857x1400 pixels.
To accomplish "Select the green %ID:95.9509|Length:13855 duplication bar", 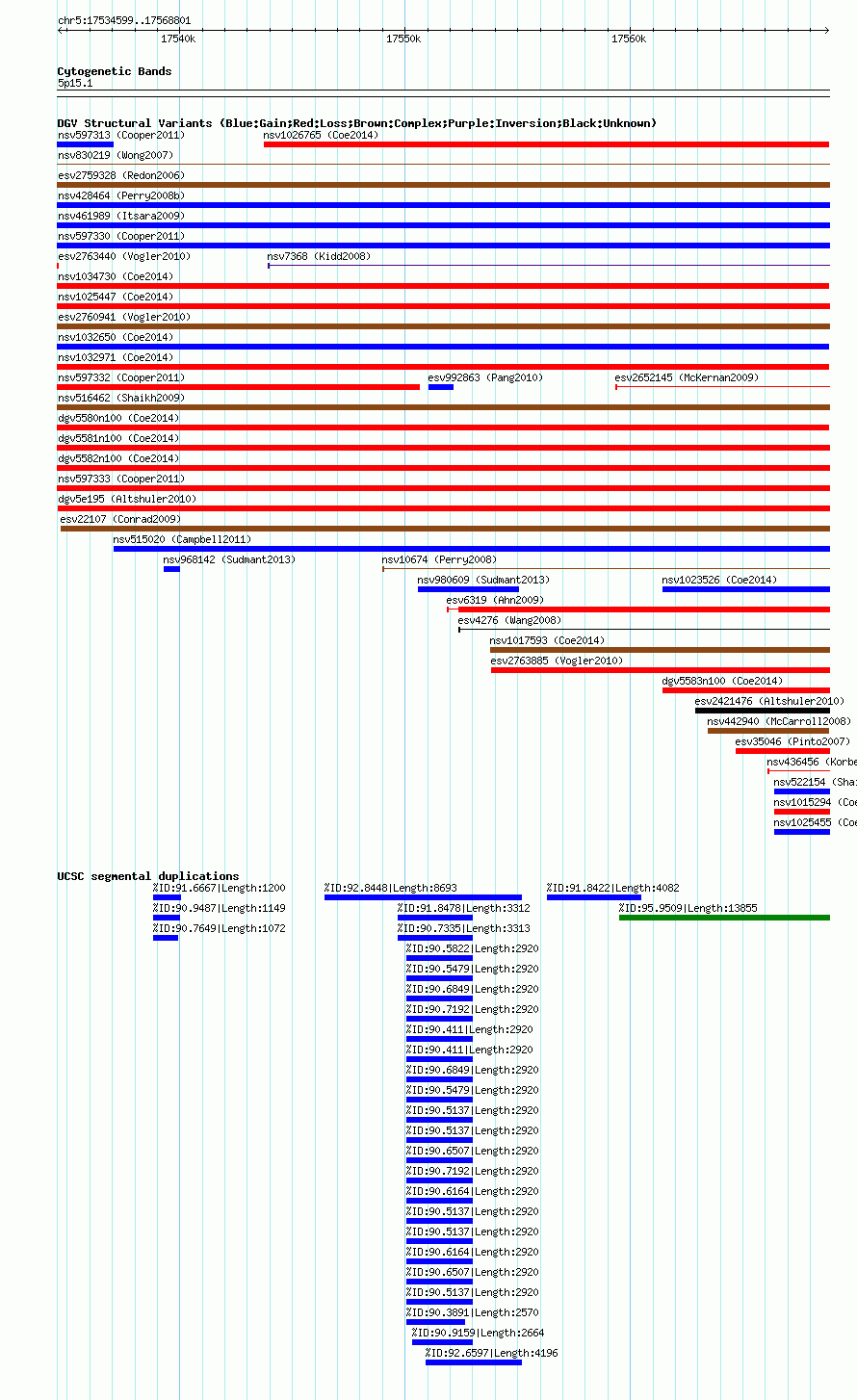I will point(724,918).
